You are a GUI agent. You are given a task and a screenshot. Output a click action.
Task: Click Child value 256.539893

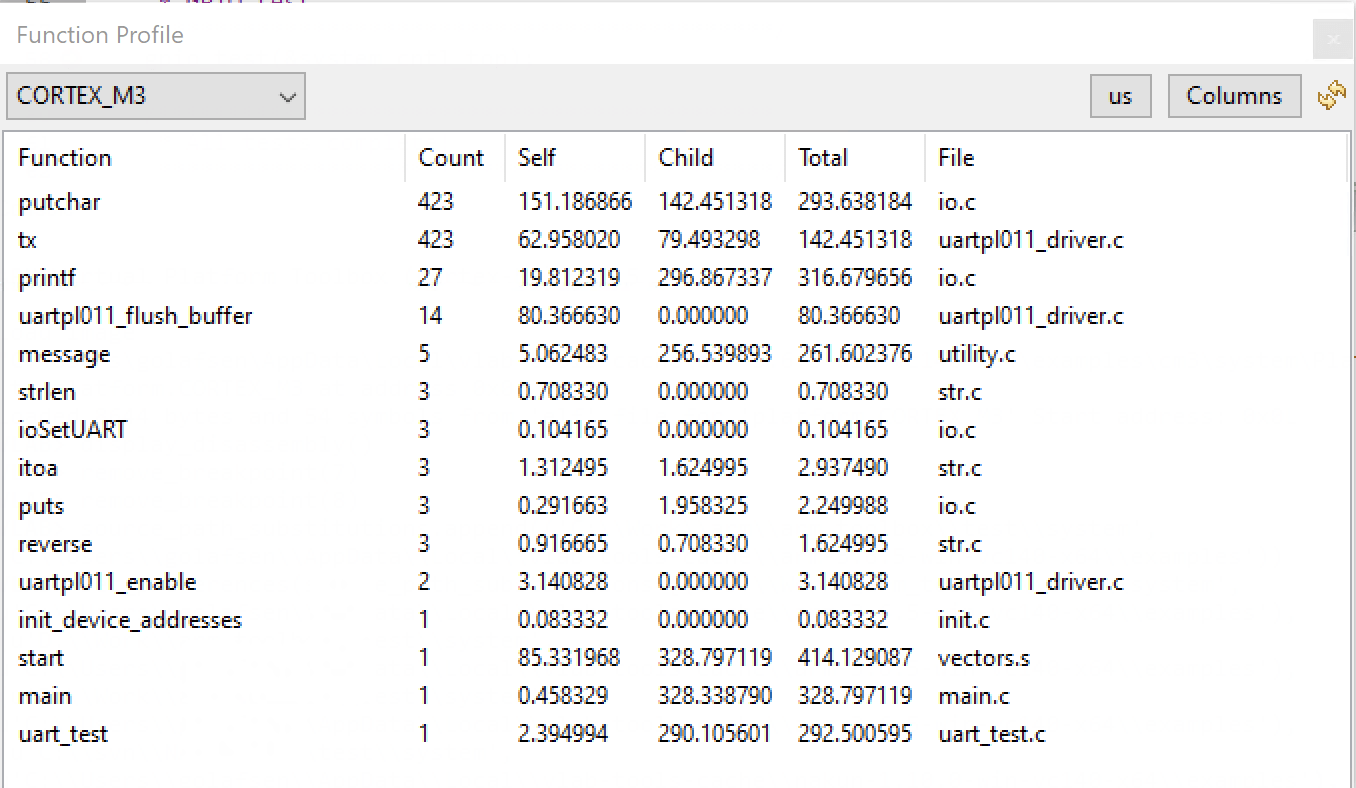[x=715, y=354]
